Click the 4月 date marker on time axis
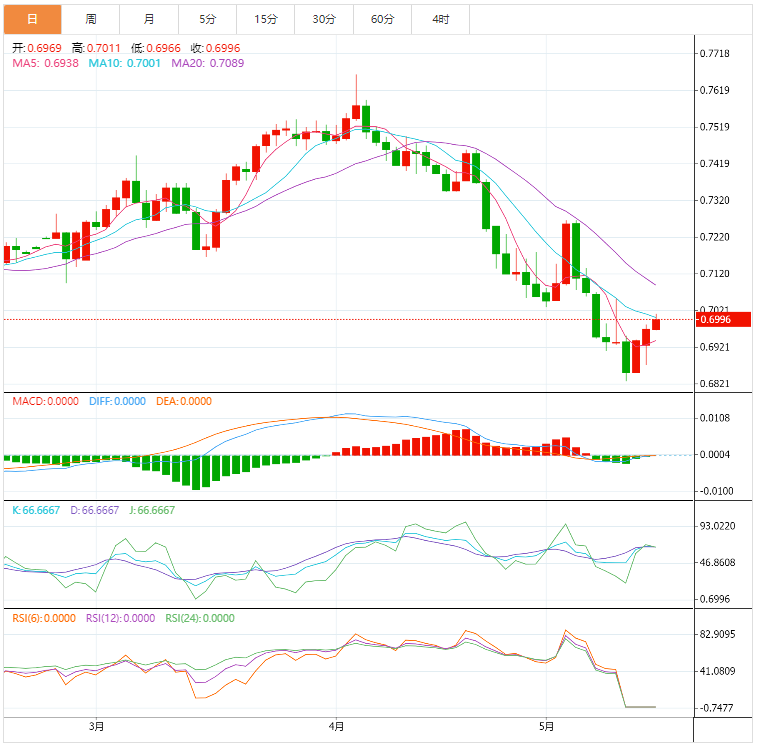The image size is (760, 751). point(336,726)
